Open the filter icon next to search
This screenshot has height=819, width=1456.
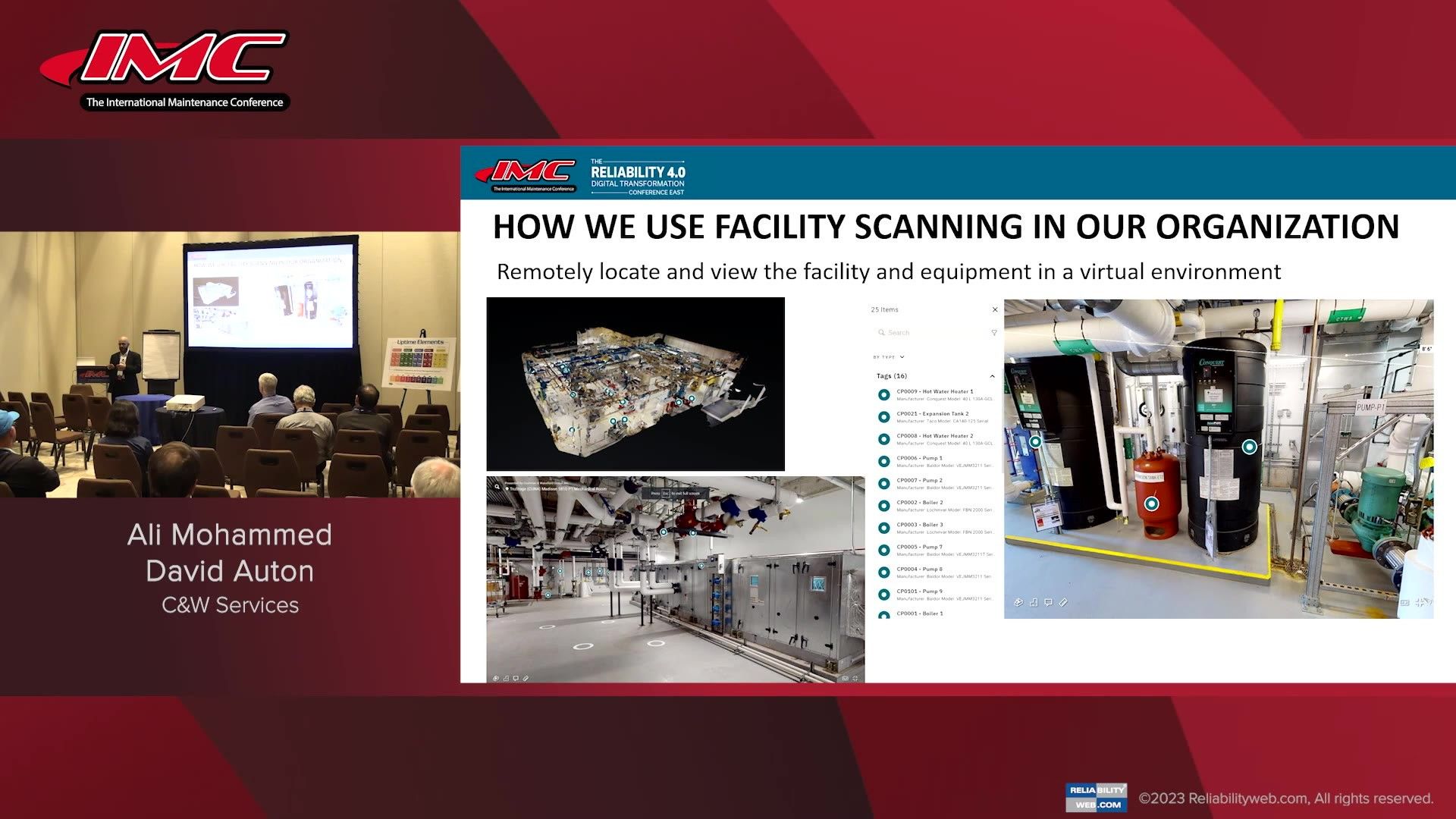click(x=993, y=332)
